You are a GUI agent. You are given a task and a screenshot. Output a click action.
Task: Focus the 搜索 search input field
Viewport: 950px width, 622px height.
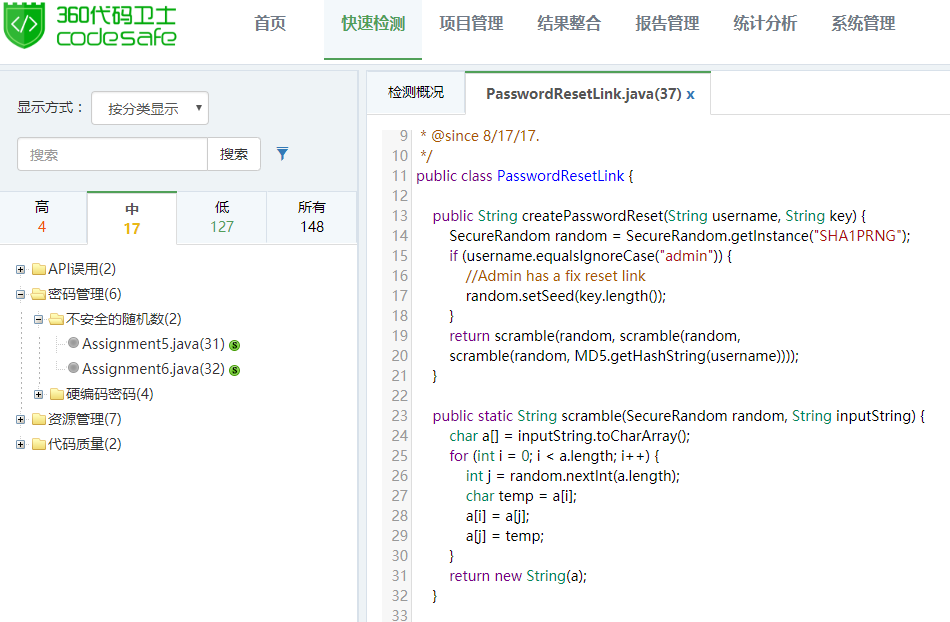pyautogui.click(x=112, y=154)
